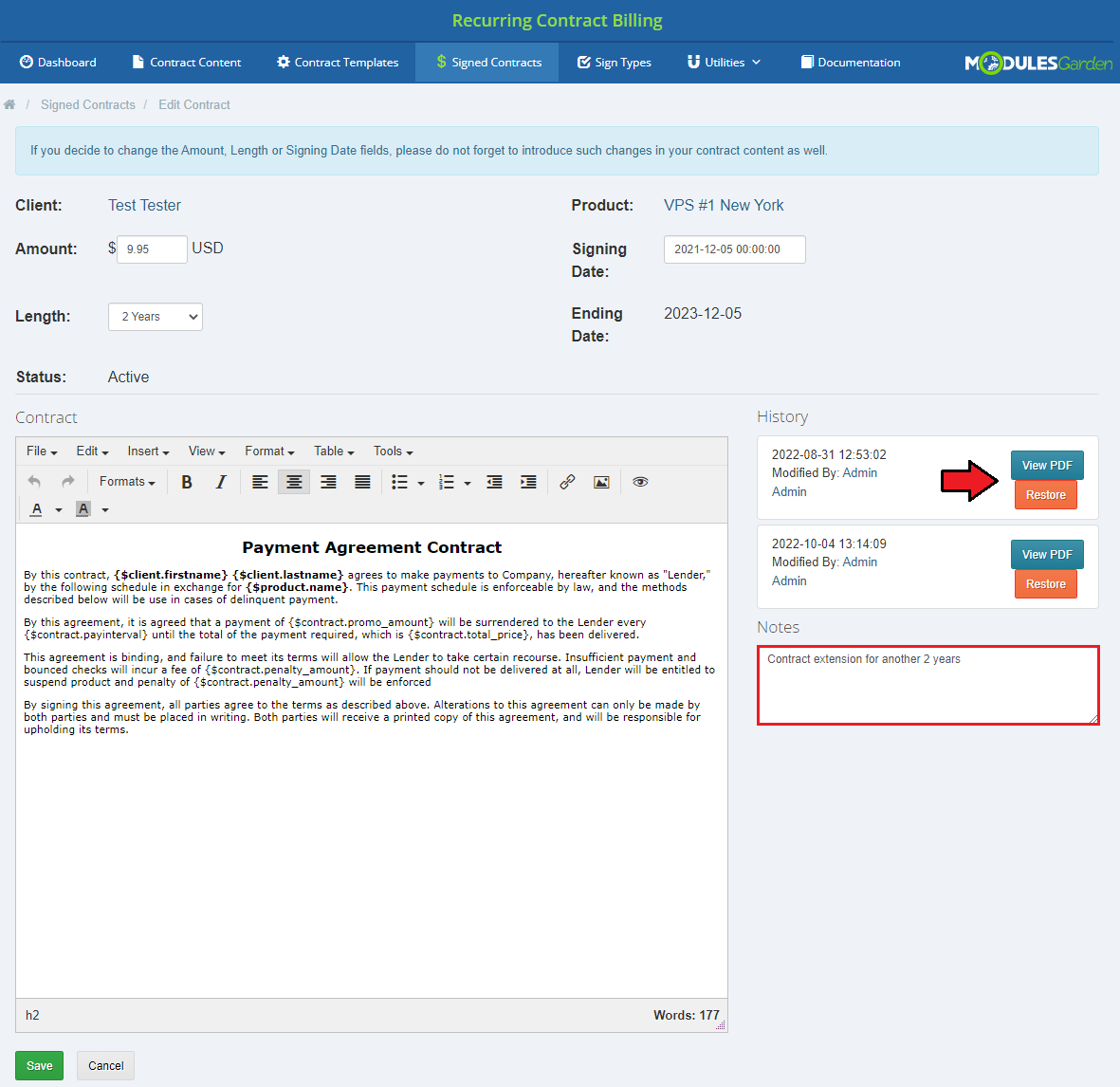Align contract text to the right
Screen dimensions: 1120x1087
pyautogui.click(x=328, y=482)
